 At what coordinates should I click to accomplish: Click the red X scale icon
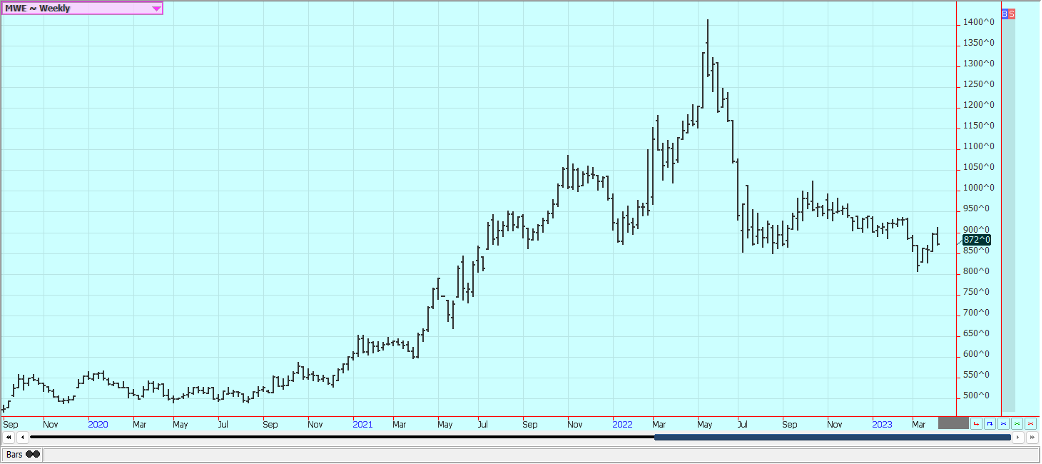pos(1030,424)
